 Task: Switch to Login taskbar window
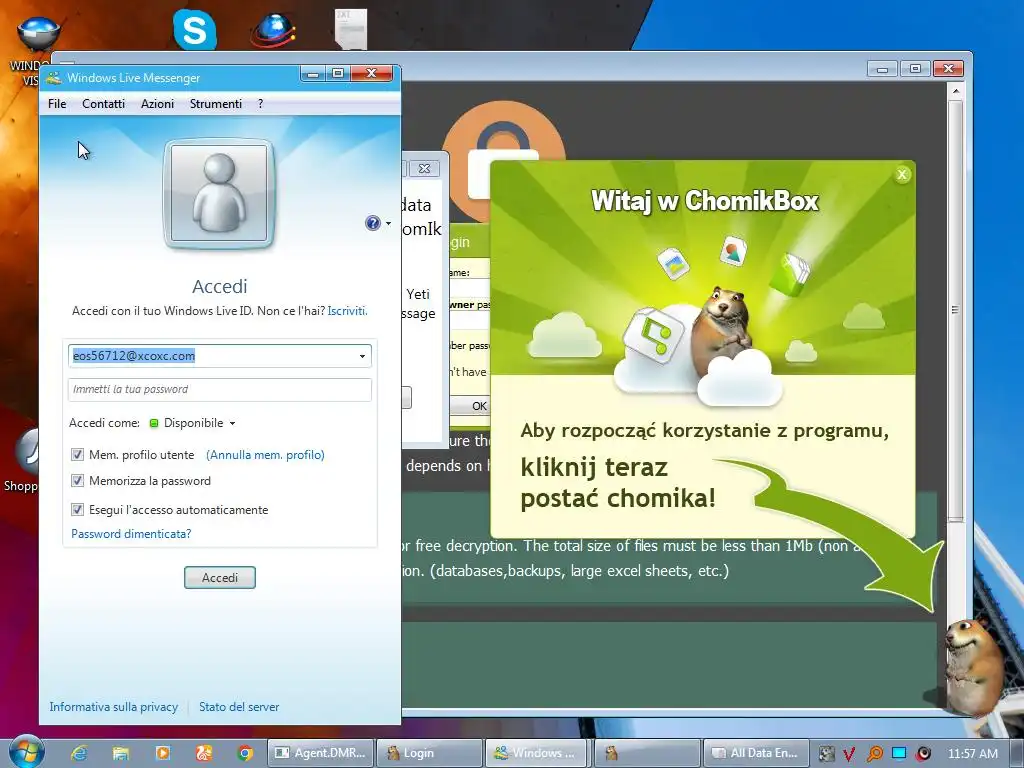pos(430,753)
